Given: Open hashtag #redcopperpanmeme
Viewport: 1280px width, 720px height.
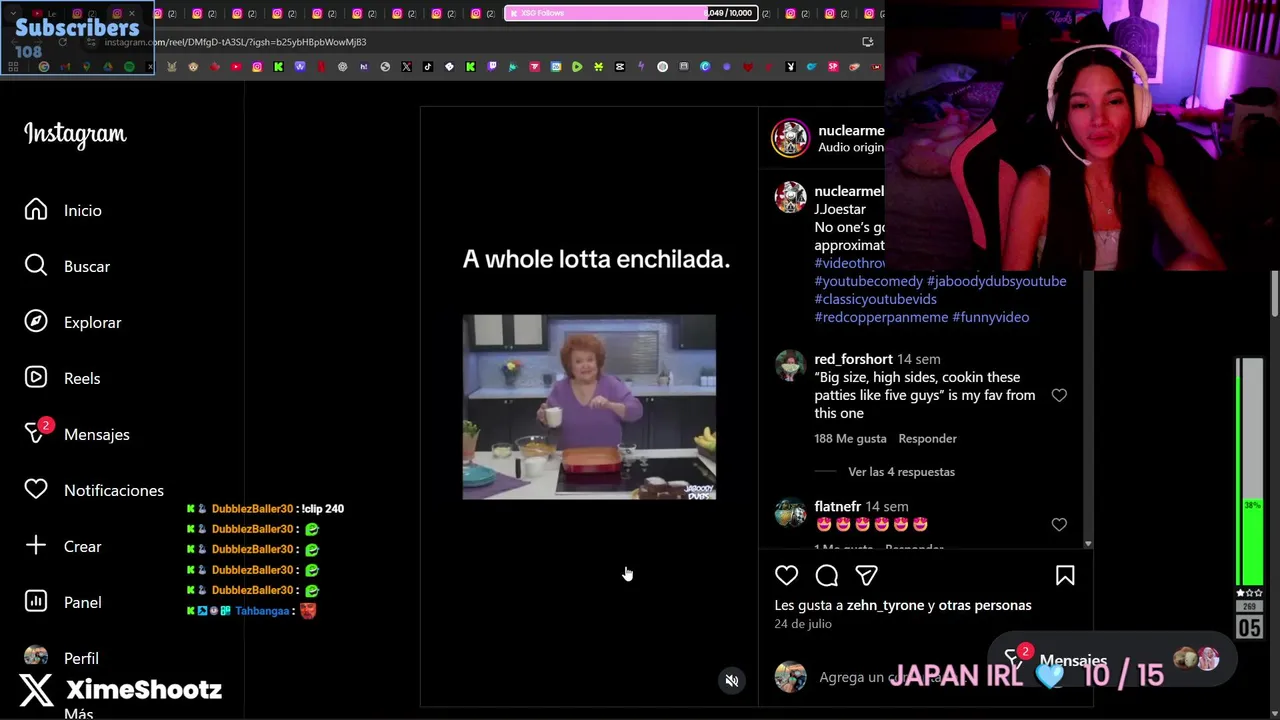Looking at the screenshot, I should click(881, 317).
